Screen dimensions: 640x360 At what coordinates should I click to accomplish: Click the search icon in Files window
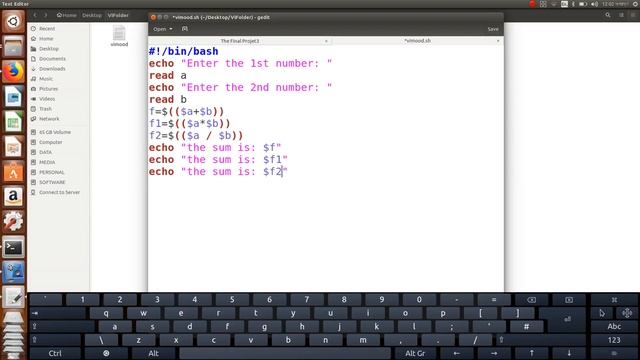608,15
